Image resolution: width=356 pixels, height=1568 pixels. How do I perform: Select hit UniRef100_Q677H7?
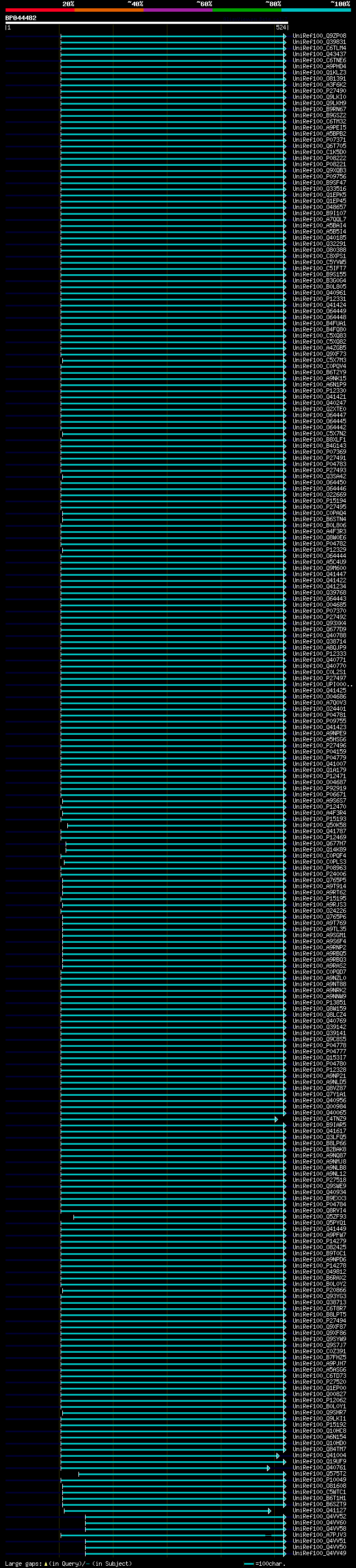pos(319,843)
